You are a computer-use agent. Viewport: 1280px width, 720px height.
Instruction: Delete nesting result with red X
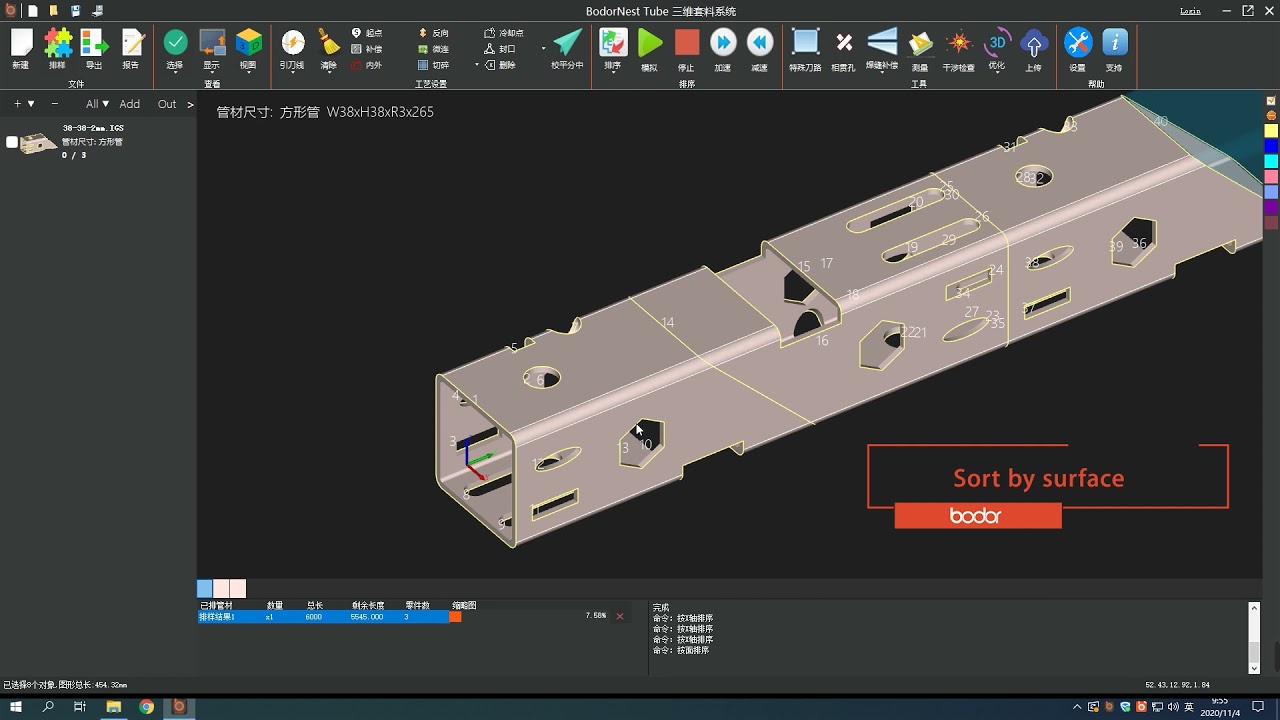click(x=619, y=616)
